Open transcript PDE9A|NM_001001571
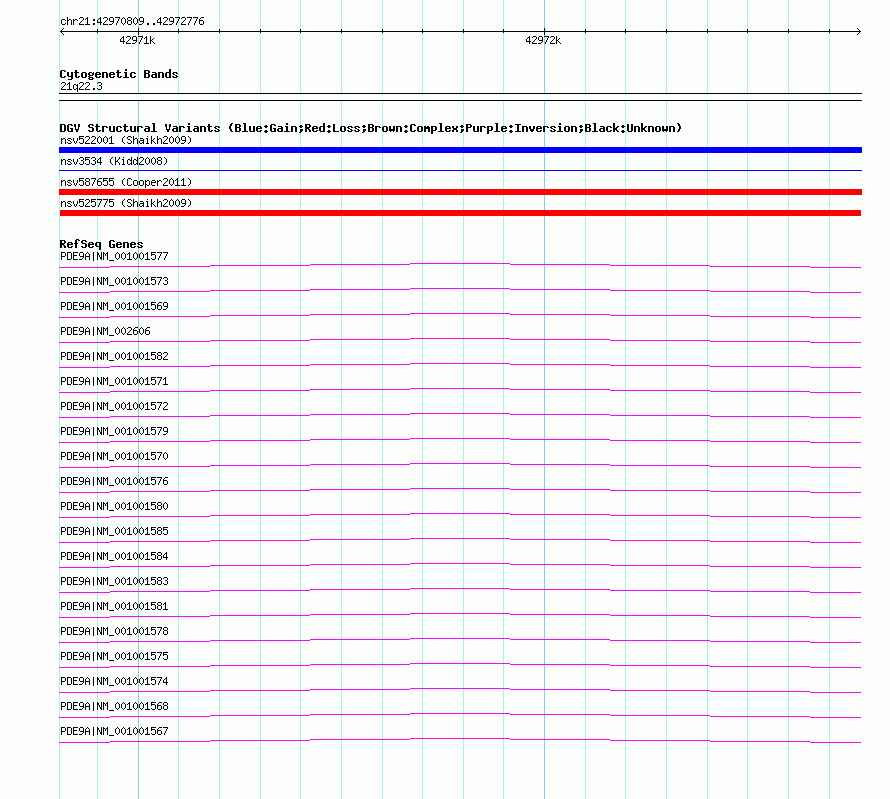This screenshot has height=799, width=890. [x=114, y=381]
